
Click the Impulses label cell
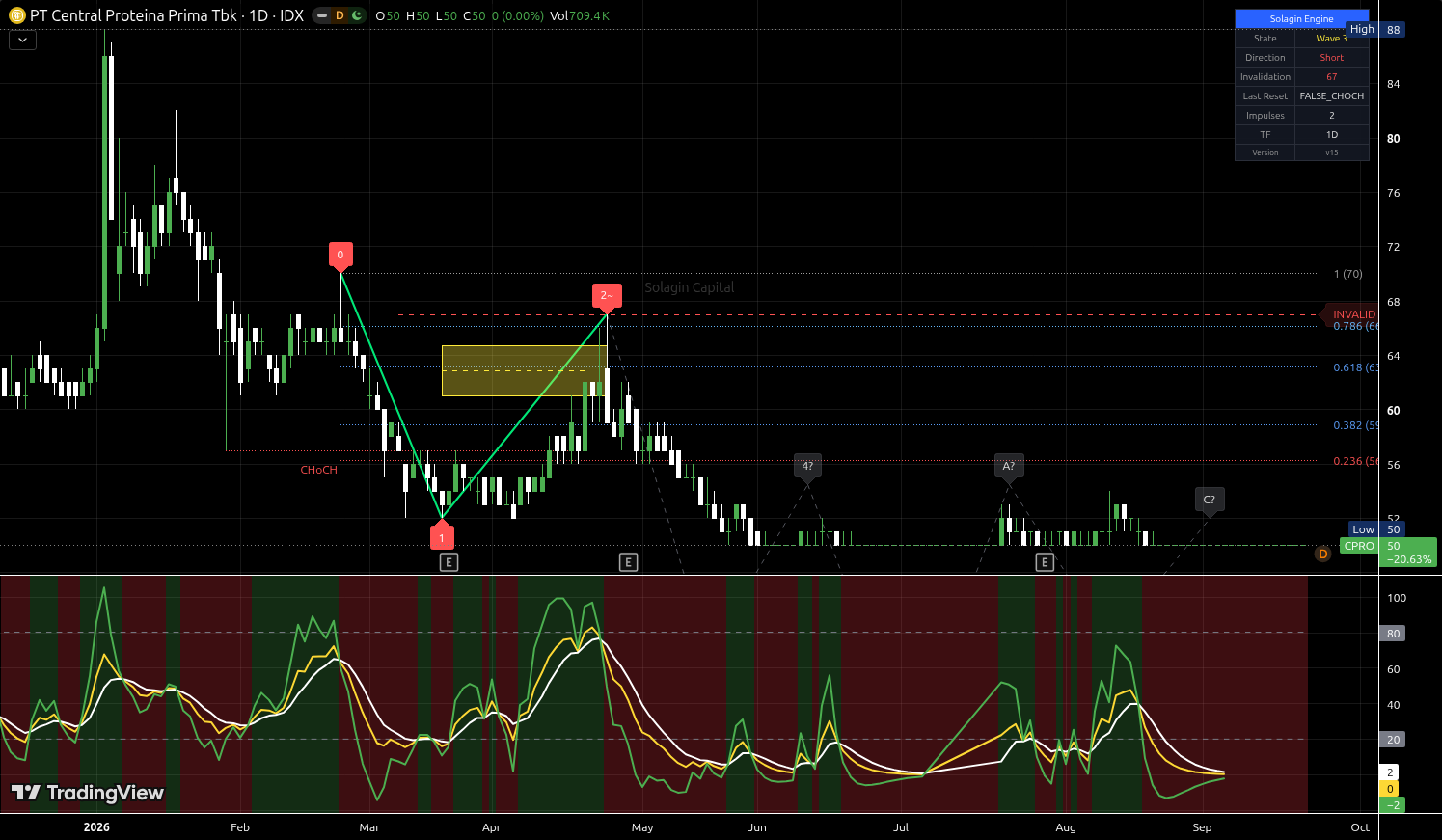[x=1265, y=115]
